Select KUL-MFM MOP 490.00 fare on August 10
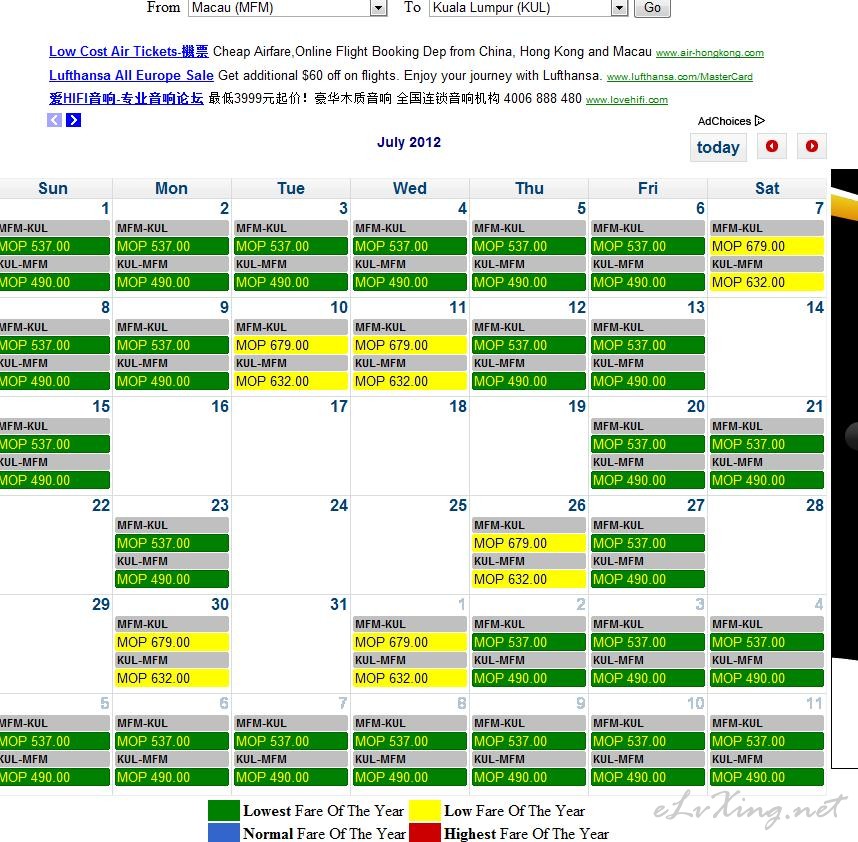This screenshot has width=858, height=842. coord(648,777)
